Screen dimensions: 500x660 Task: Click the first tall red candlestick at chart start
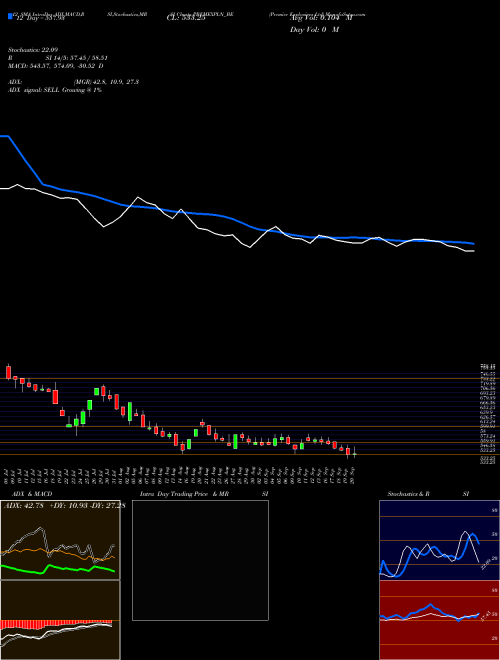point(8,372)
